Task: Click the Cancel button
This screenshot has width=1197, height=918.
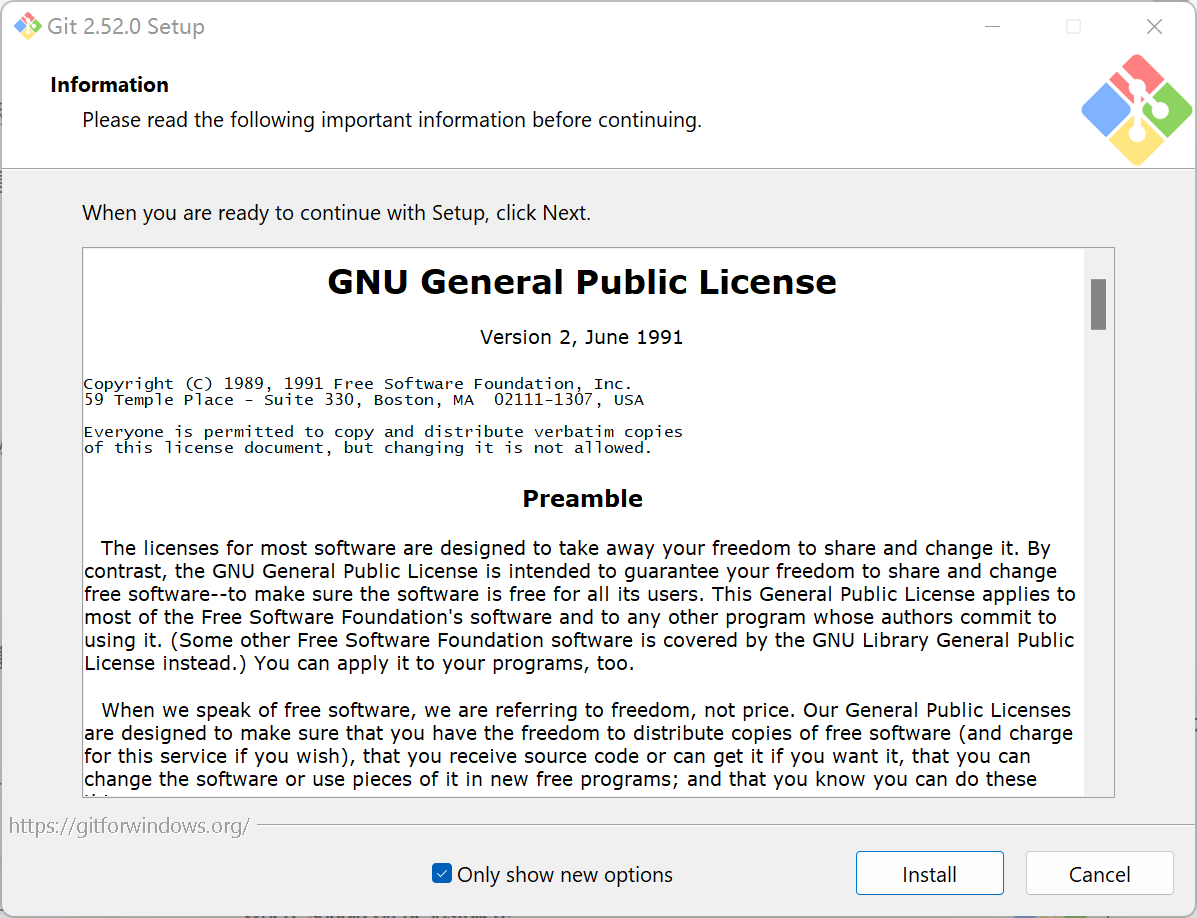Action: pyautogui.click(x=1099, y=873)
